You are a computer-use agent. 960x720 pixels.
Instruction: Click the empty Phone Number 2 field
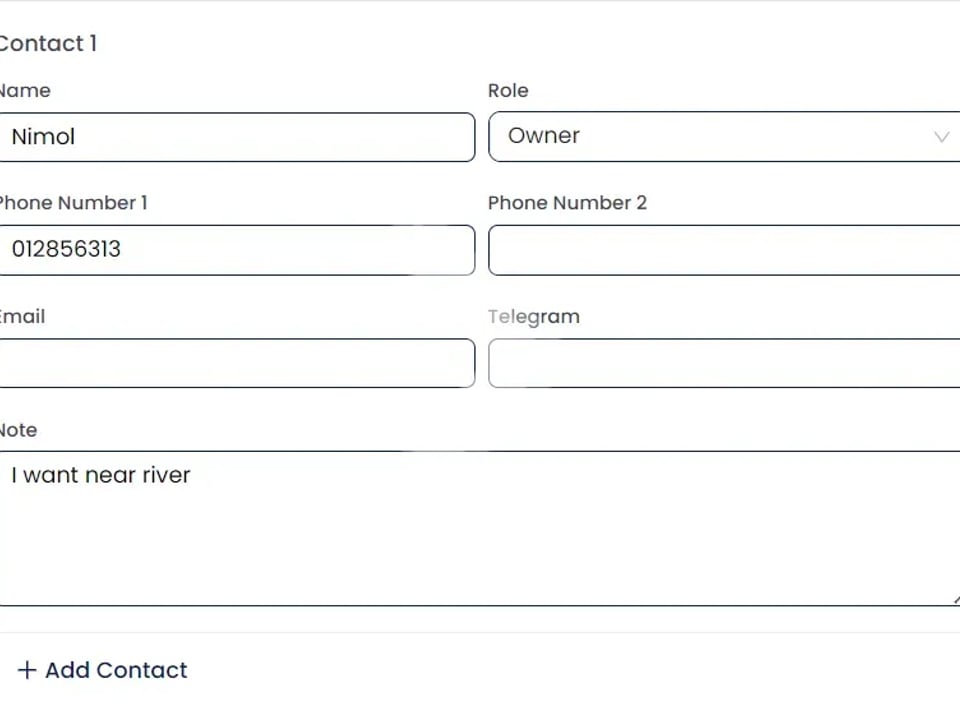tap(724, 250)
